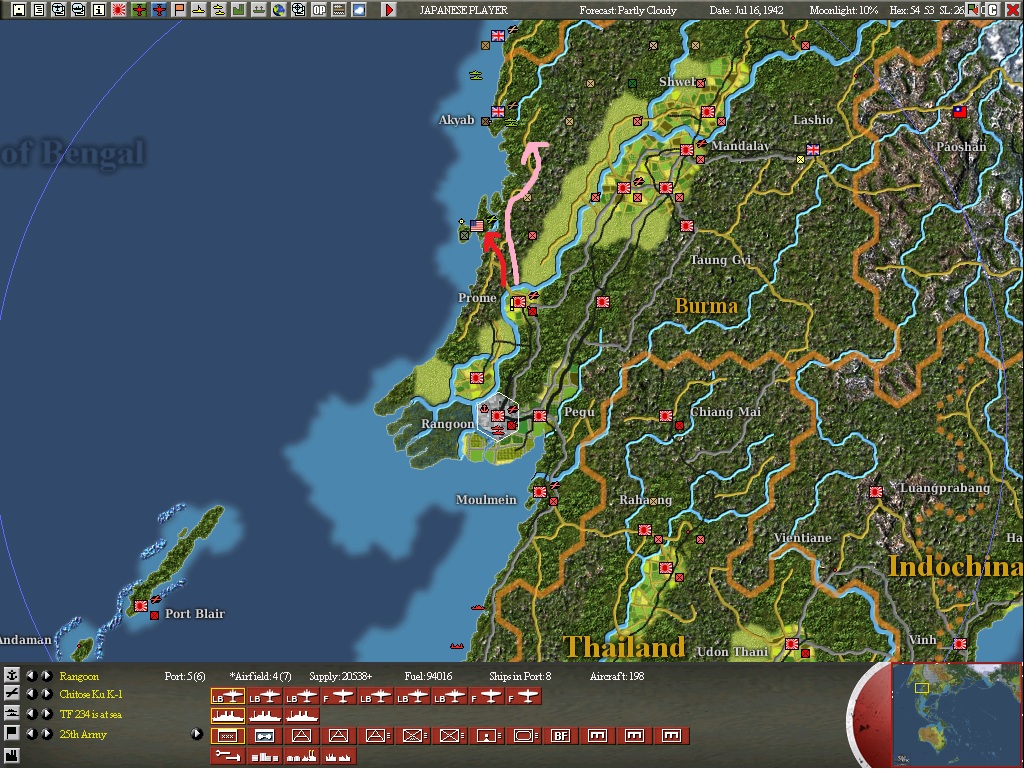Image resolution: width=1027 pixels, height=770 pixels.
Task: Show next base with right arrow beside Rangoon
Action: click(x=47, y=675)
